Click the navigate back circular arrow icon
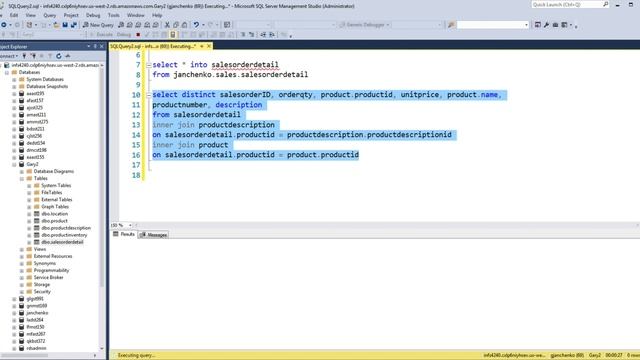Screen dimensions: 640x360 click(x=4, y=25)
